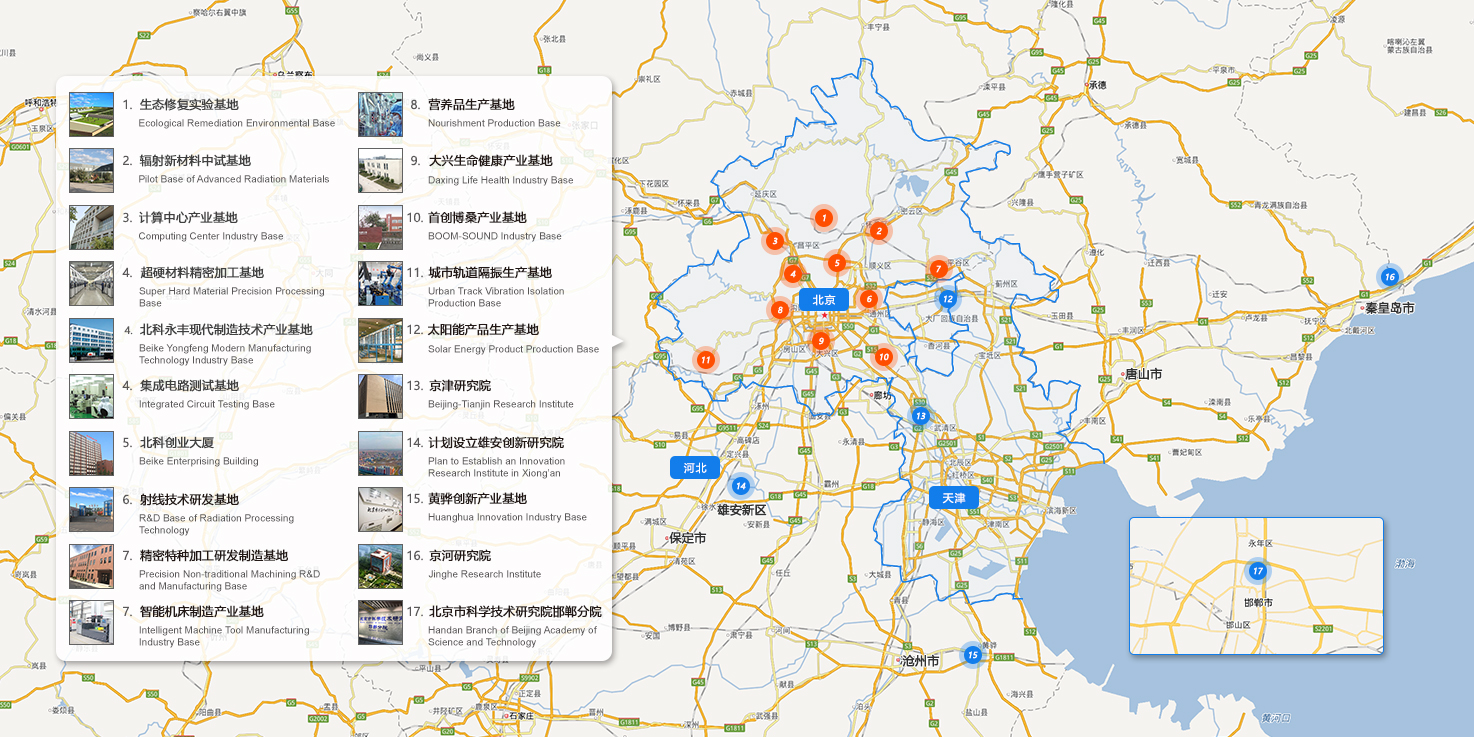This screenshot has height=737, width=1474.
Task: Click thumbnail for 计算中心产业基地
Action: pyautogui.click(x=91, y=228)
